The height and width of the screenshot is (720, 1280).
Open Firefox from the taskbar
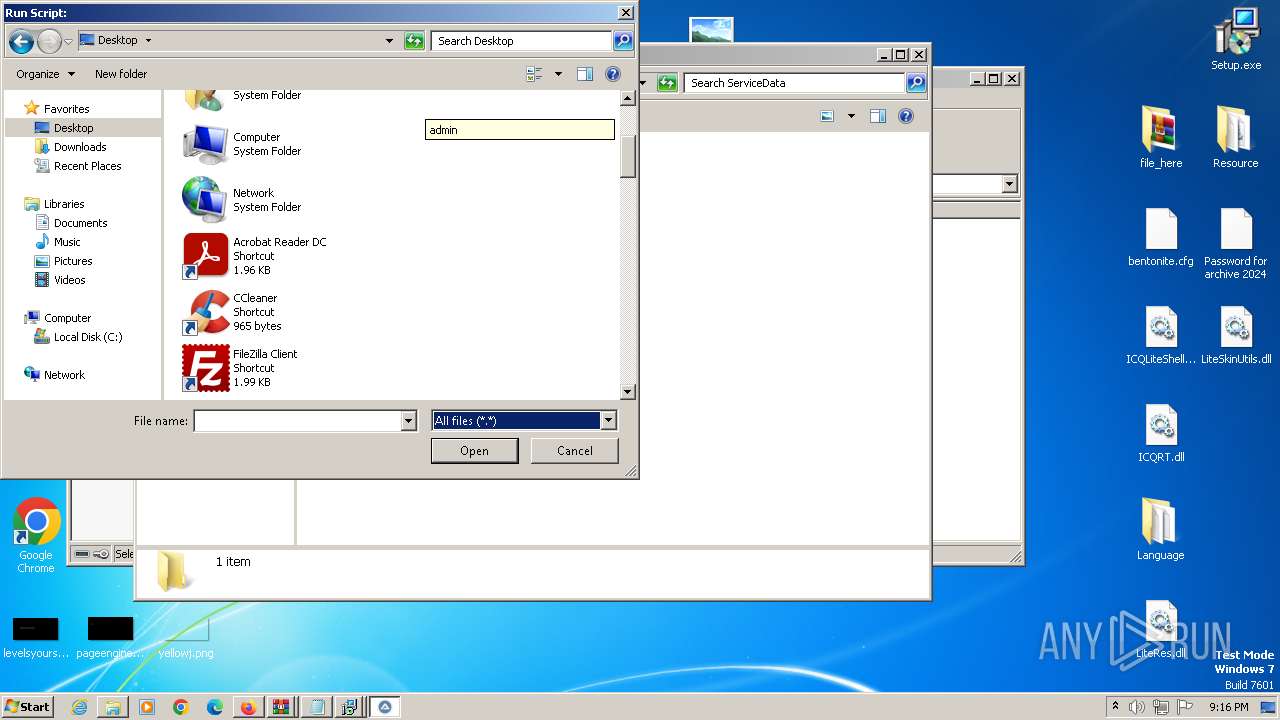248,707
